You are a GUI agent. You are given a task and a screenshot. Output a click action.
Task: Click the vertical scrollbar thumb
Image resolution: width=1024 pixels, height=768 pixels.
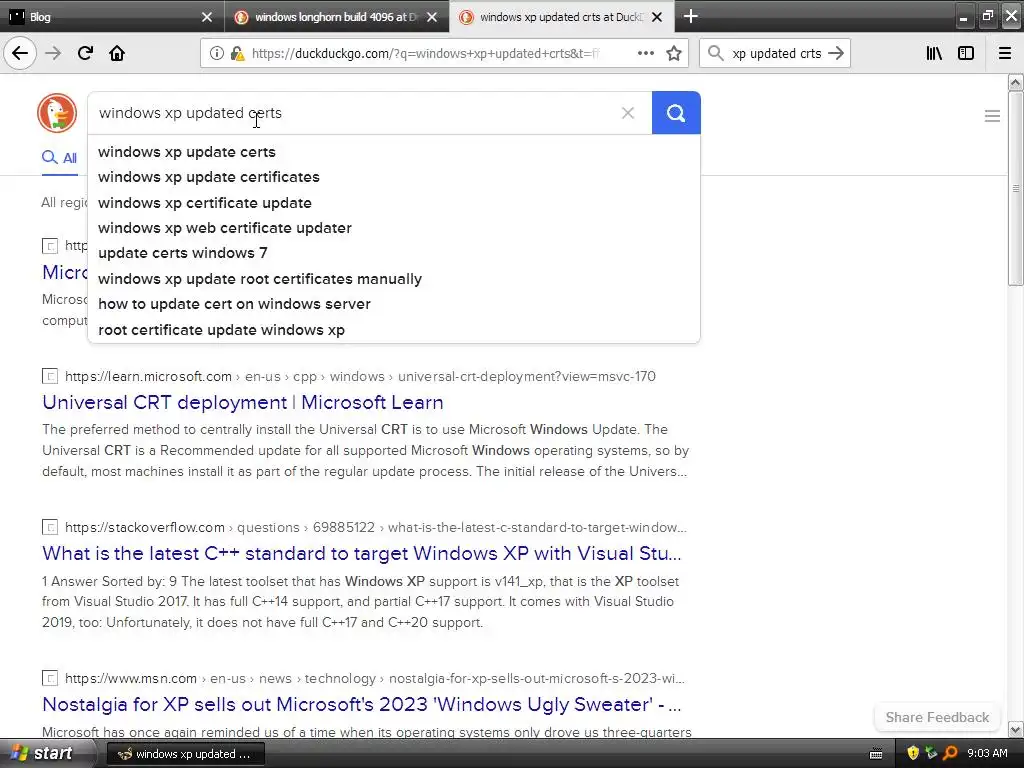pos(1015,188)
